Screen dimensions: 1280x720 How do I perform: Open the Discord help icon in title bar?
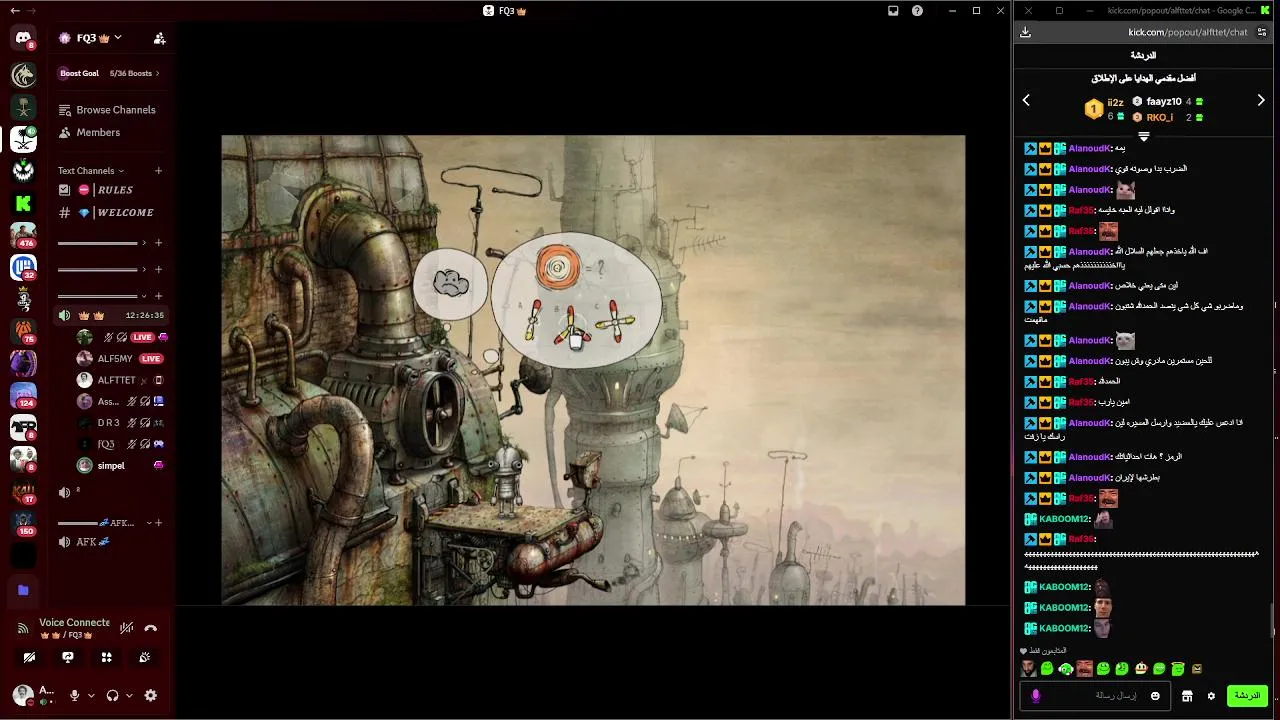coord(917,11)
